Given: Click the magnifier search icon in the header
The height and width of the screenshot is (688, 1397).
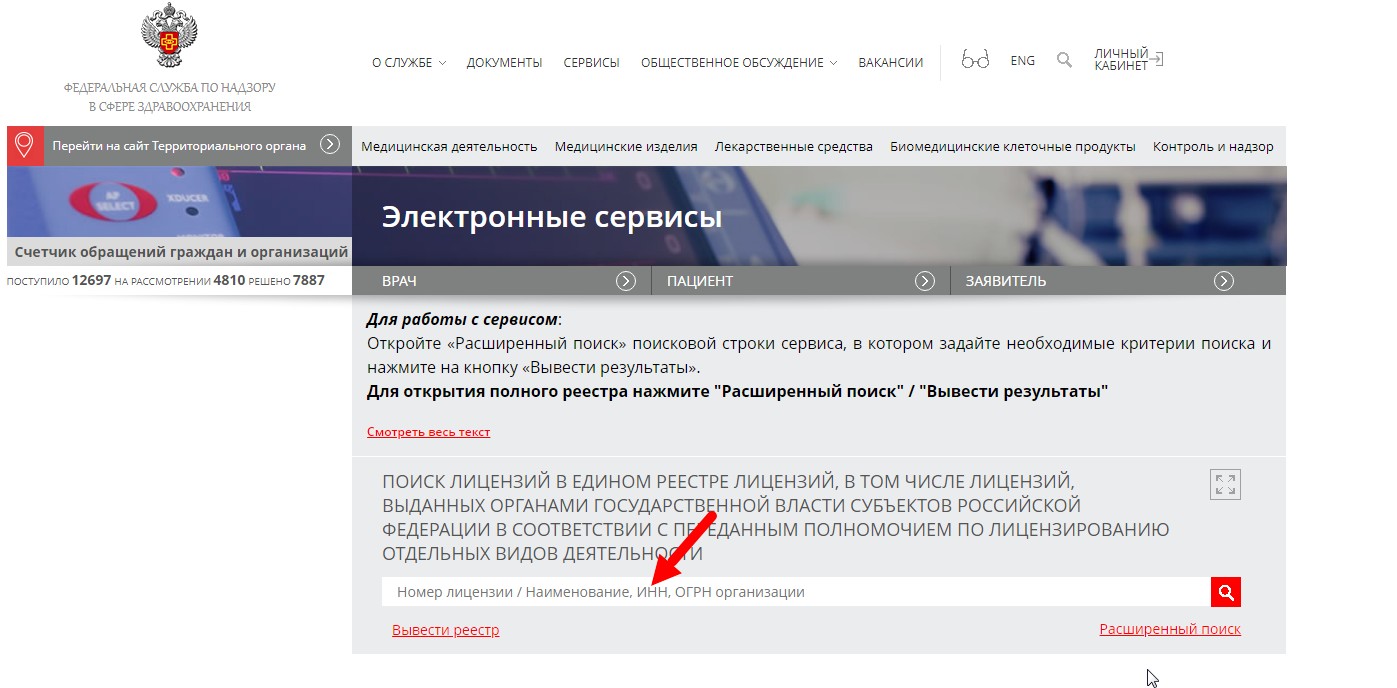Looking at the screenshot, I should coord(1063,60).
